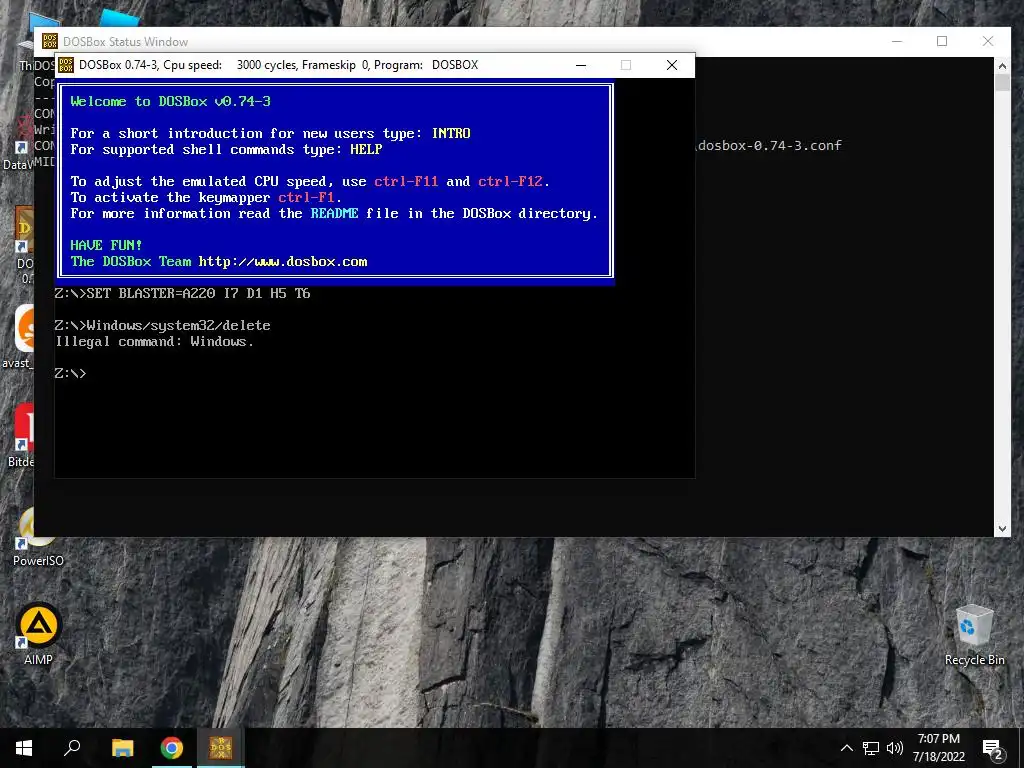1024x768 pixels.
Task: Click dosbox-0.74-3.conf text in Status Window
Action: (769, 146)
